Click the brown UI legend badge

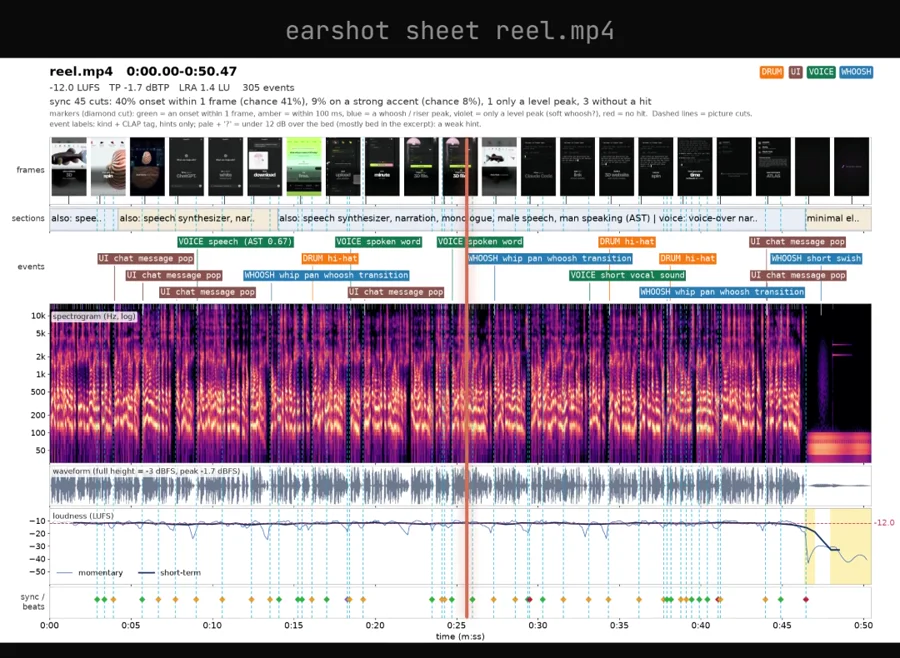[x=795, y=72]
